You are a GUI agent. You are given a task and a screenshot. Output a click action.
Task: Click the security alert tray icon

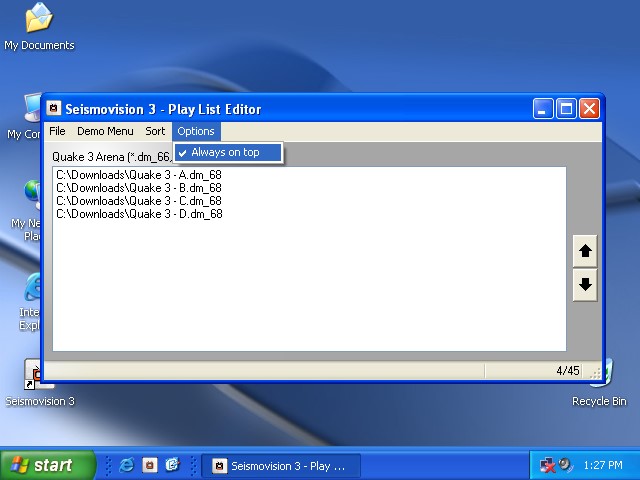point(548,465)
